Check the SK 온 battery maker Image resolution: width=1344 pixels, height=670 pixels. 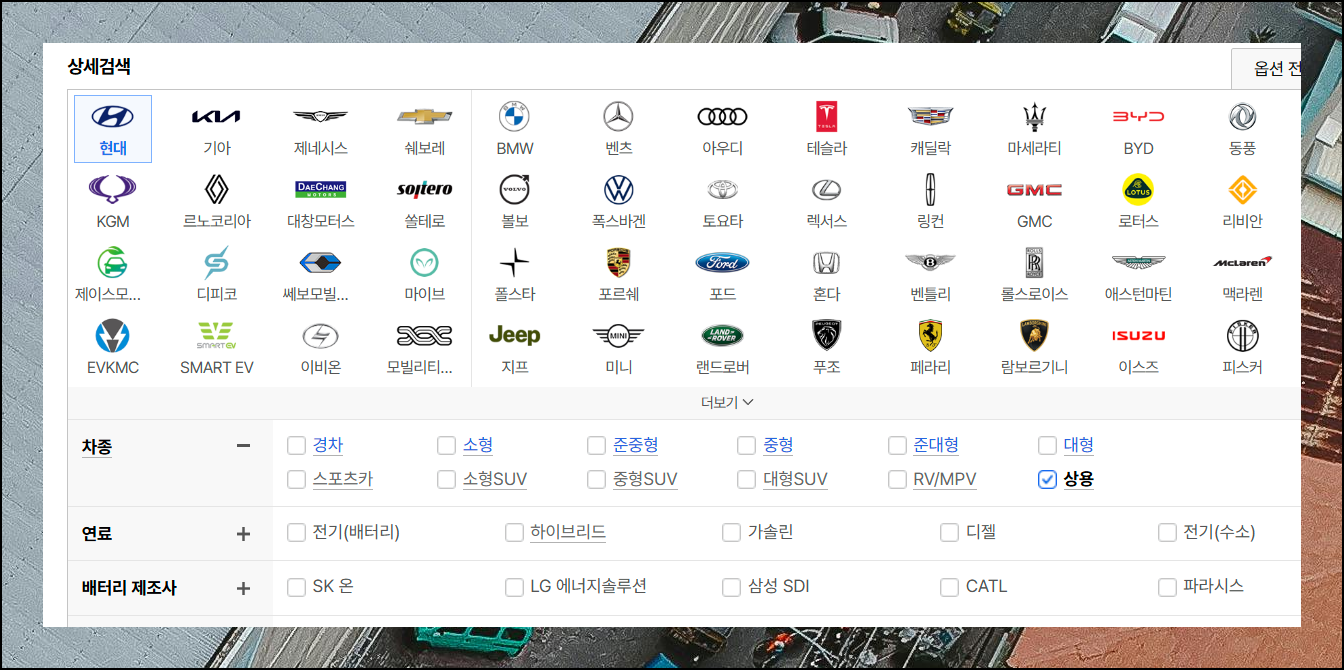tap(296, 587)
